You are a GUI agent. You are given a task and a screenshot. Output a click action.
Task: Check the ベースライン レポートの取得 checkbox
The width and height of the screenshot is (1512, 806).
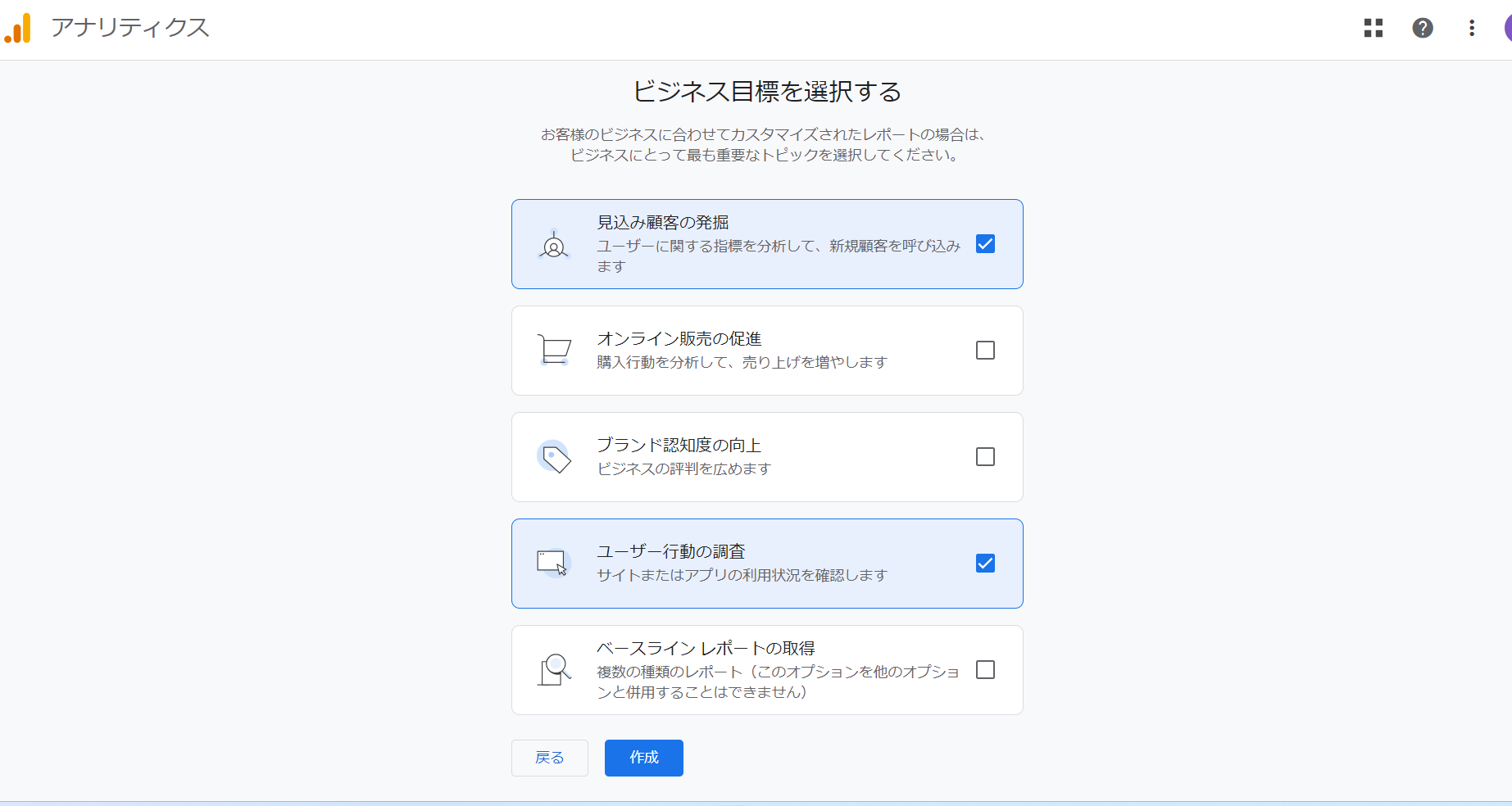(x=985, y=670)
